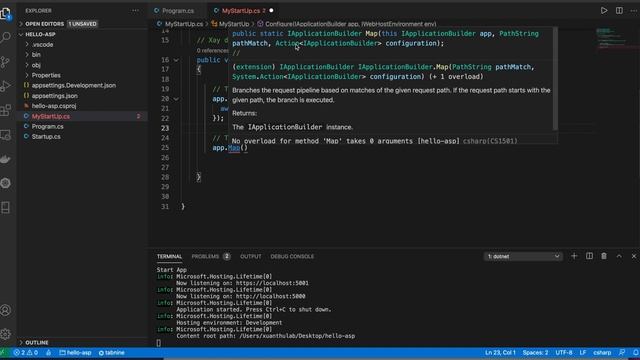The width and height of the screenshot is (640, 360).
Task: Collapse the code fold at line 20
Action: (x=176, y=99)
